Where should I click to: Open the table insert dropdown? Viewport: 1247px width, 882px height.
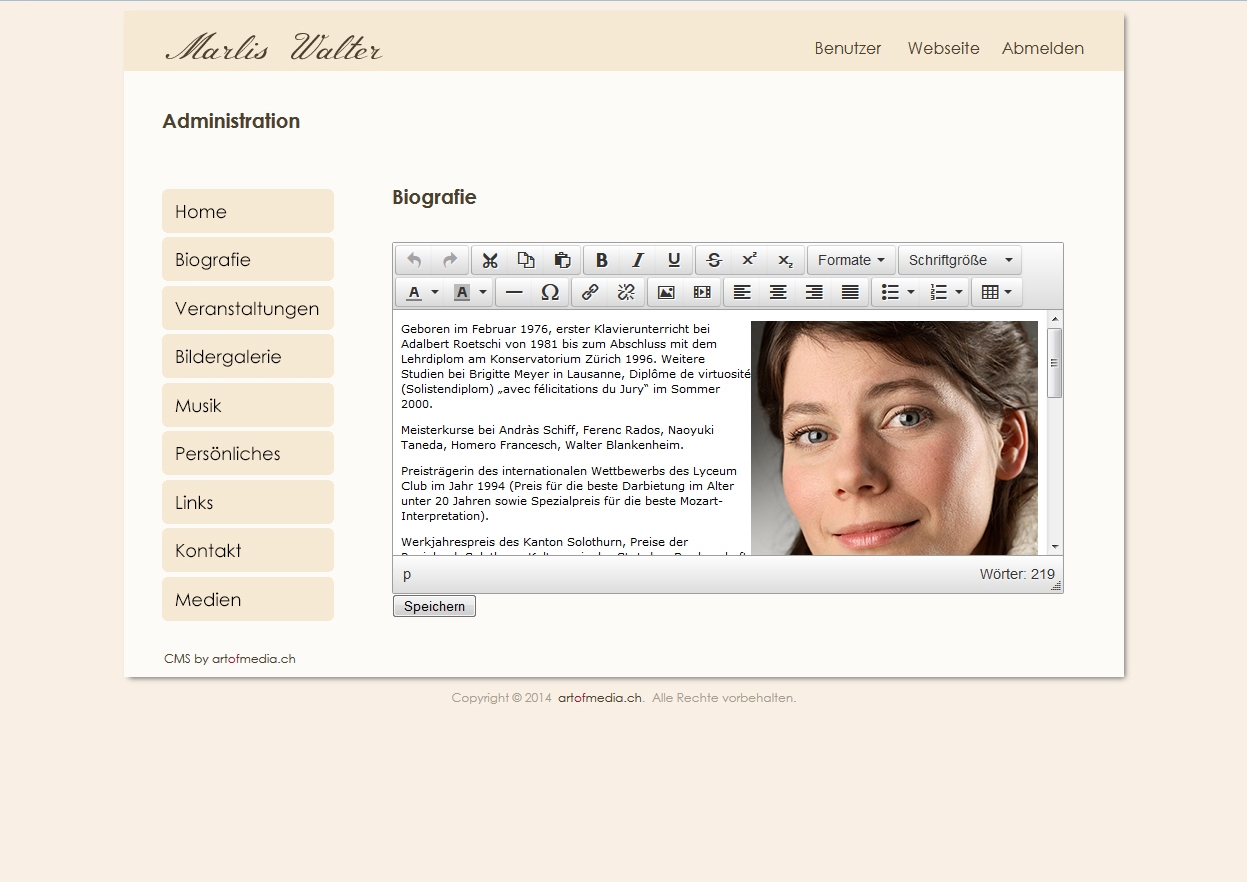996,292
